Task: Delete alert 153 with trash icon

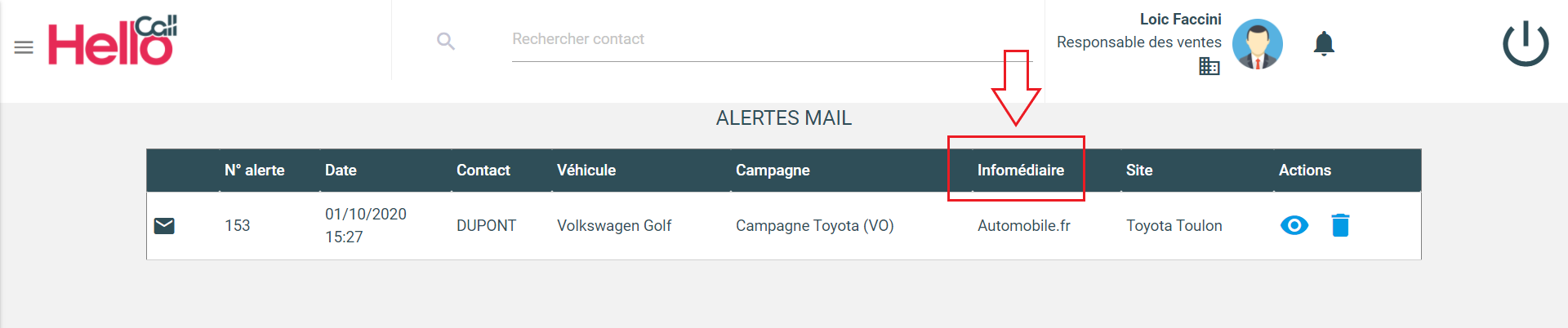Action: pos(1340,225)
